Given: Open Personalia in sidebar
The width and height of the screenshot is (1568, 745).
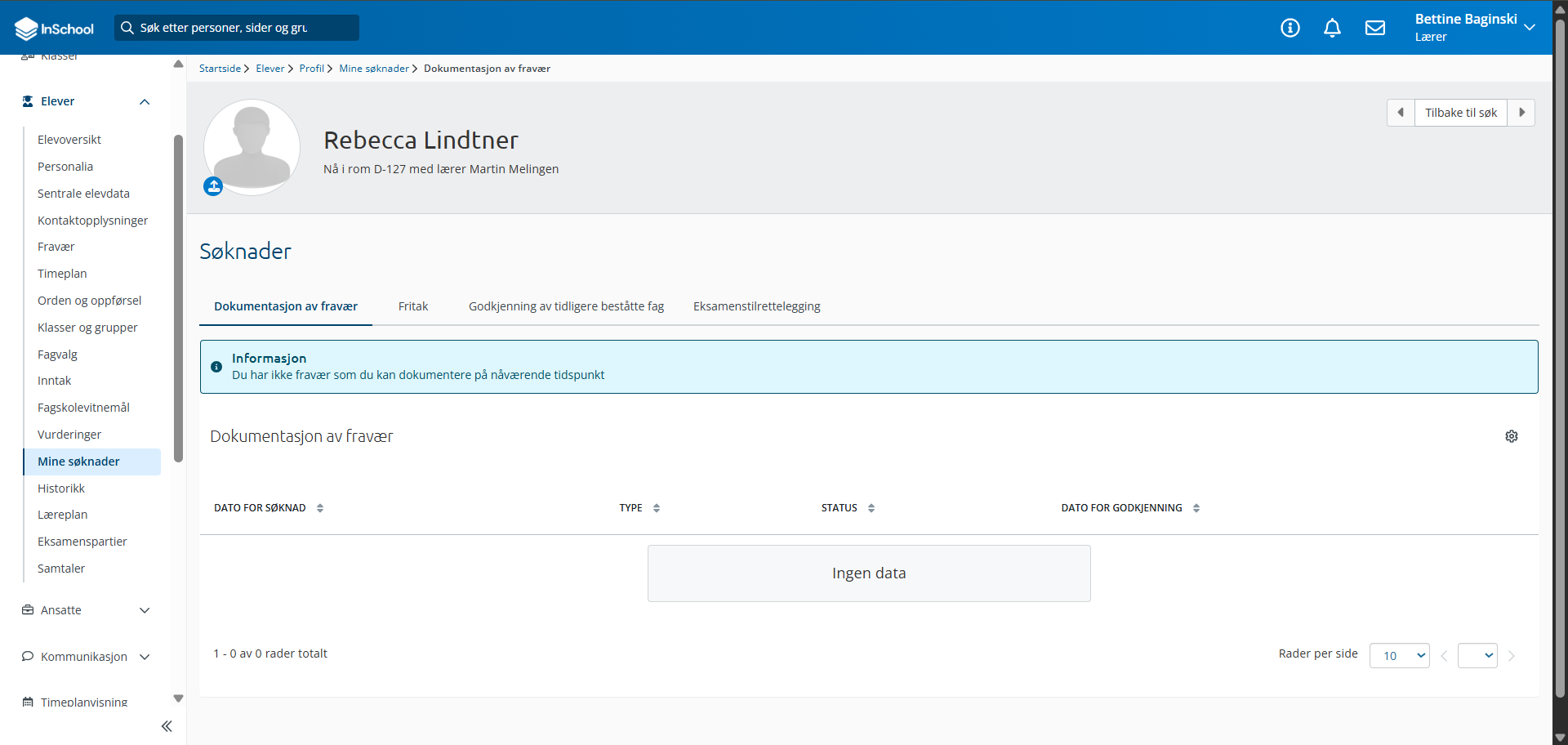Looking at the screenshot, I should [x=65, y=167].
